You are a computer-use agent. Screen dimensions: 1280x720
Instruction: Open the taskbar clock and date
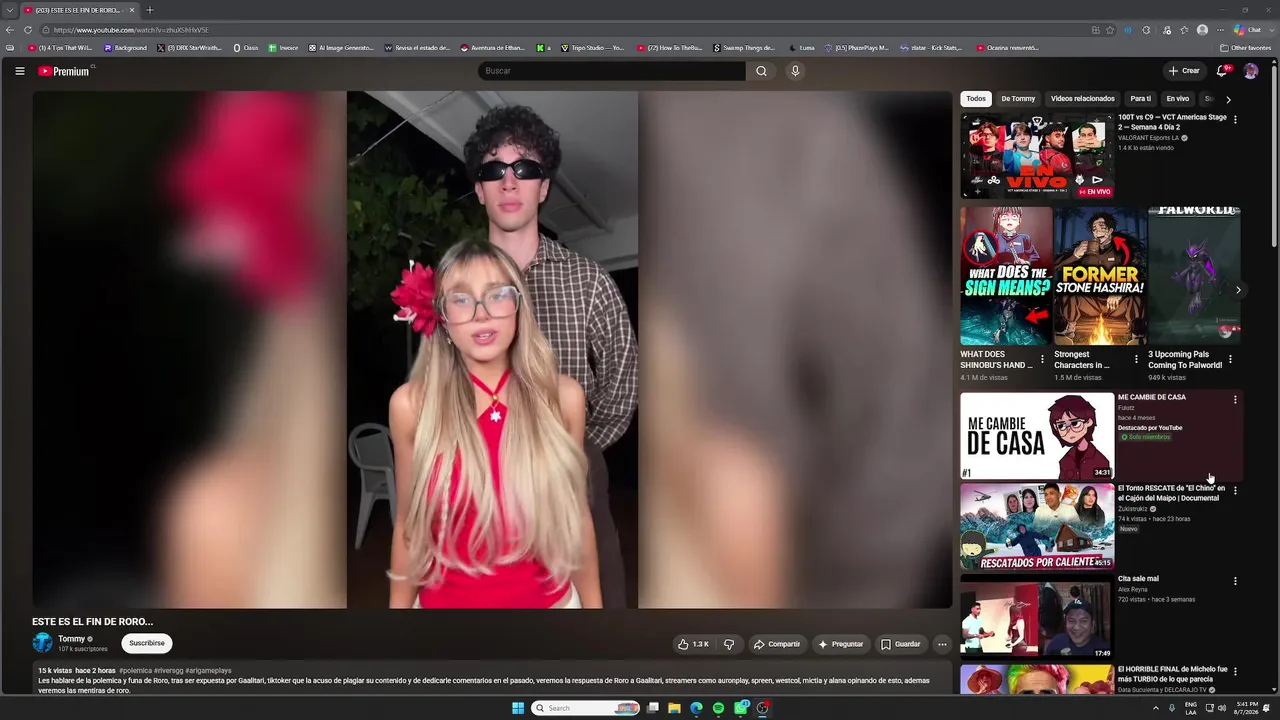click(1247, 708)
